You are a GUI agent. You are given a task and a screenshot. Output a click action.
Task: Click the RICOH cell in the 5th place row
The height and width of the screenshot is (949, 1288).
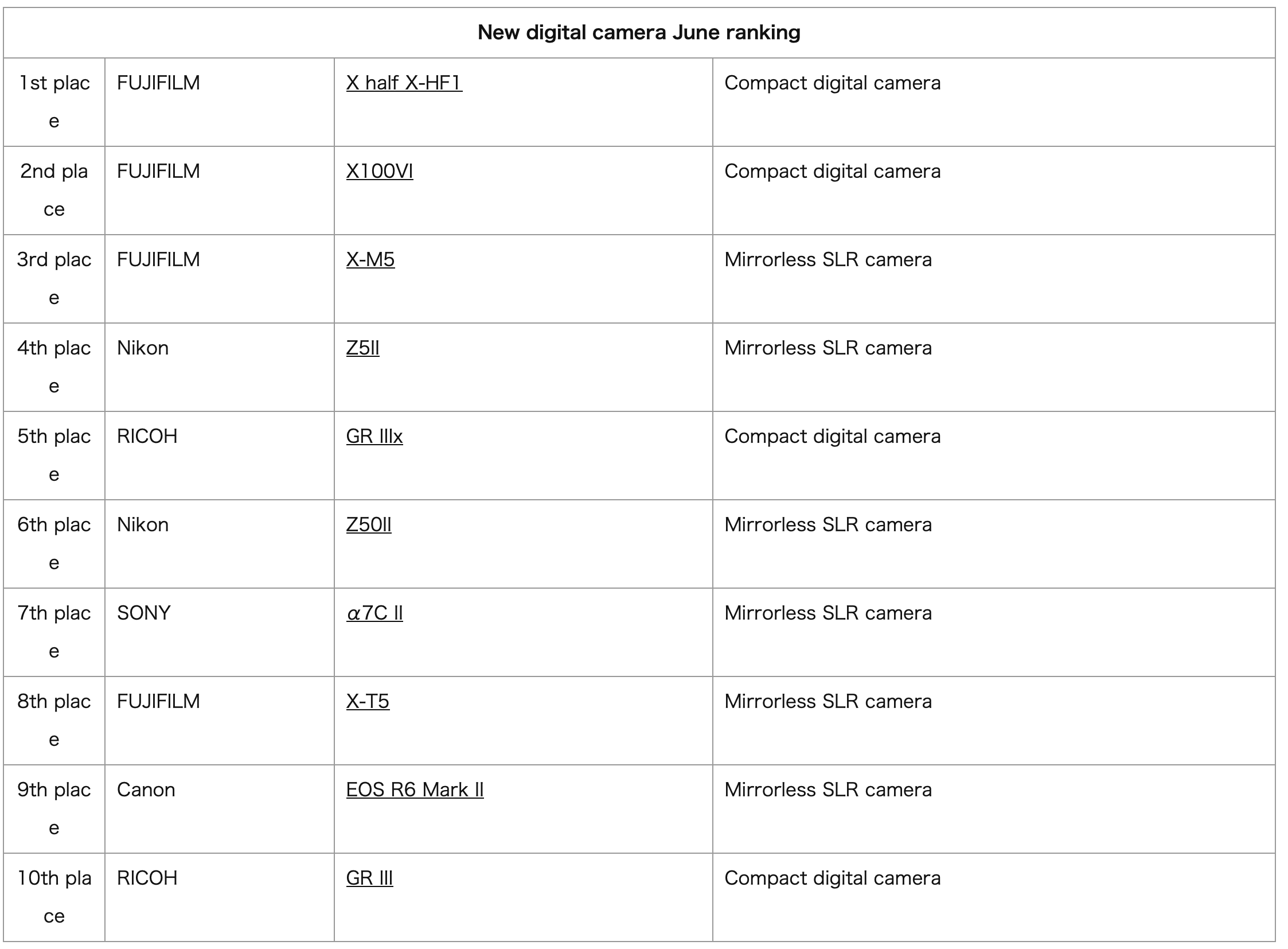point(147,437)
